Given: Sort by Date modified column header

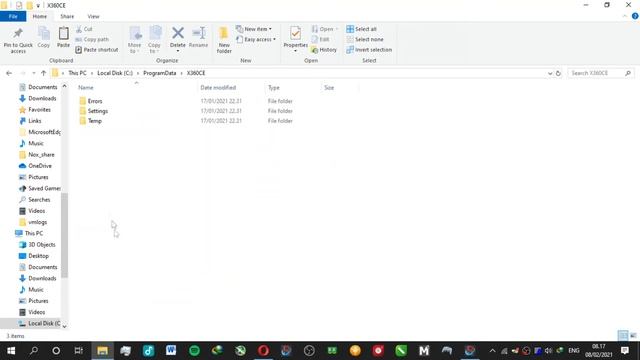Looking at the screenshot, I should point(218,88).
